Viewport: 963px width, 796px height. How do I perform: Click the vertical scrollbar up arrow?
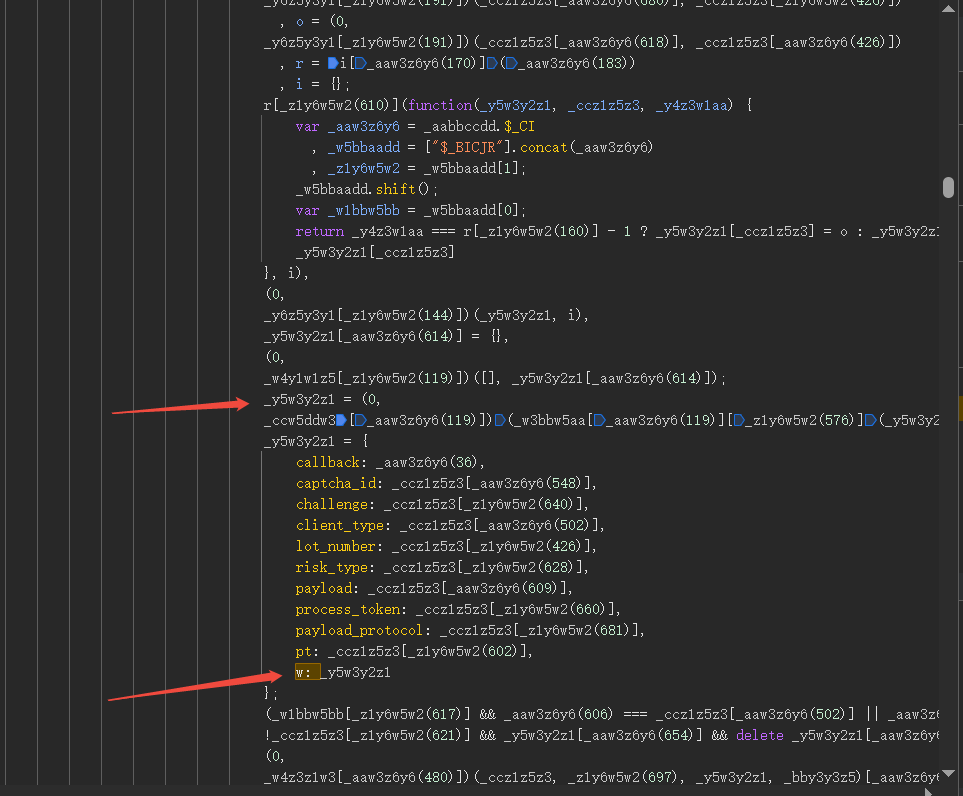[948, 9]
